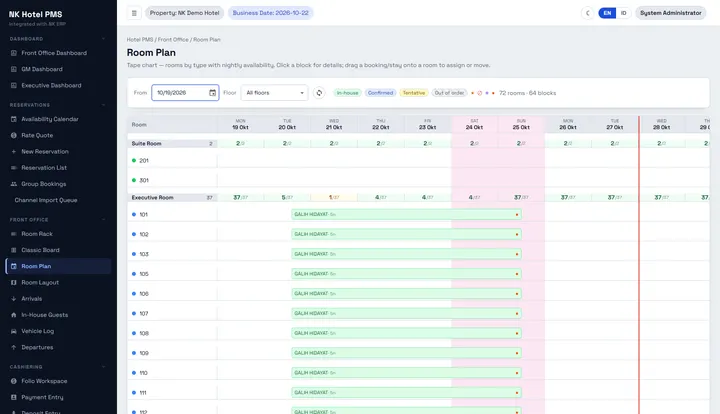Screen dimensions: 720x414
Task: Open room 102 GALIH HIDAYAT booking block
Action: coord(406,234)
